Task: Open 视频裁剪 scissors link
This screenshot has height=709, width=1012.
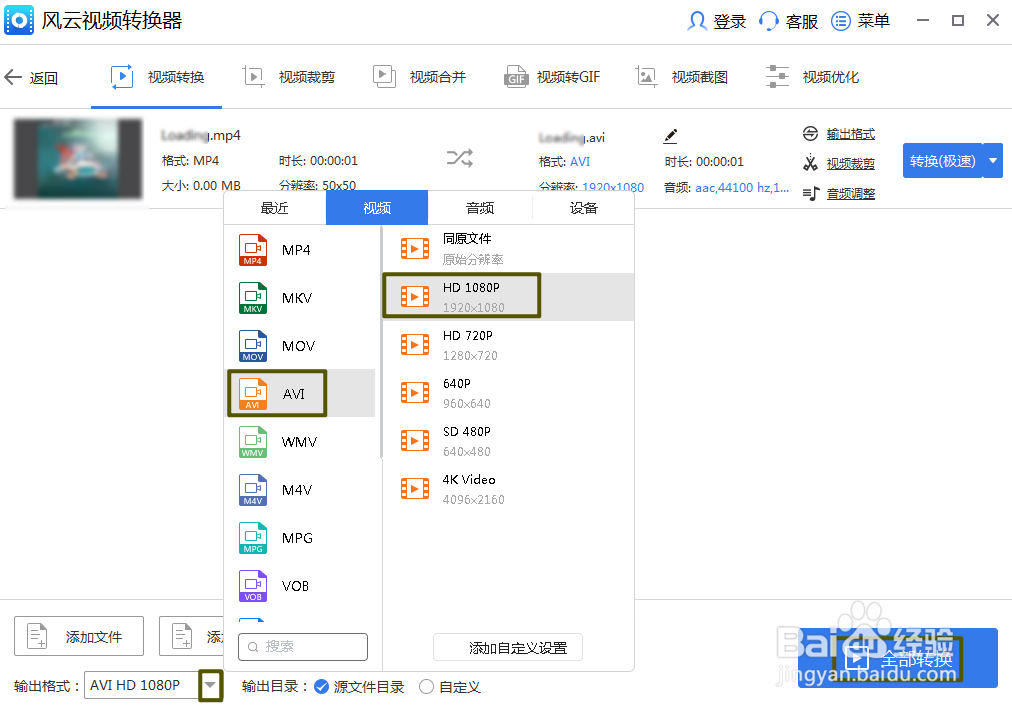Action: 851,164
